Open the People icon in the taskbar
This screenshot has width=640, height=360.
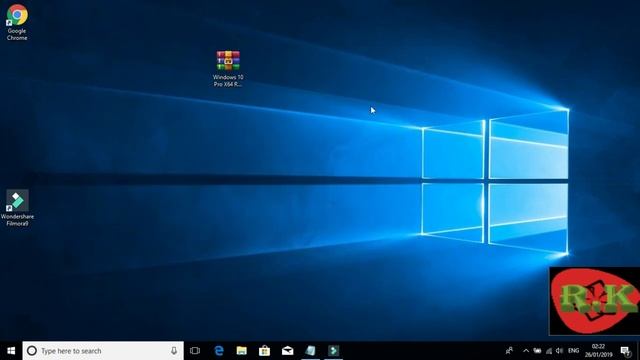tap(509, 351)
